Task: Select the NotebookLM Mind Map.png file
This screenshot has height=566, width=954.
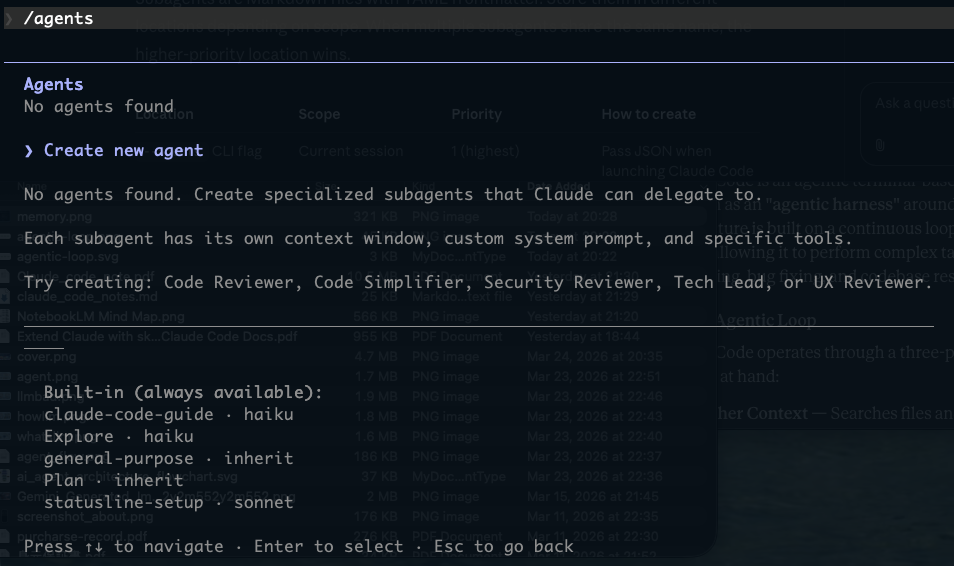Action: click(87, 317)
